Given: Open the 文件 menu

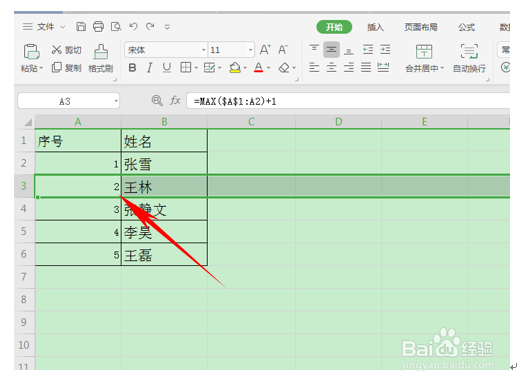Looking at the screenshot, I should coord(45,27).
